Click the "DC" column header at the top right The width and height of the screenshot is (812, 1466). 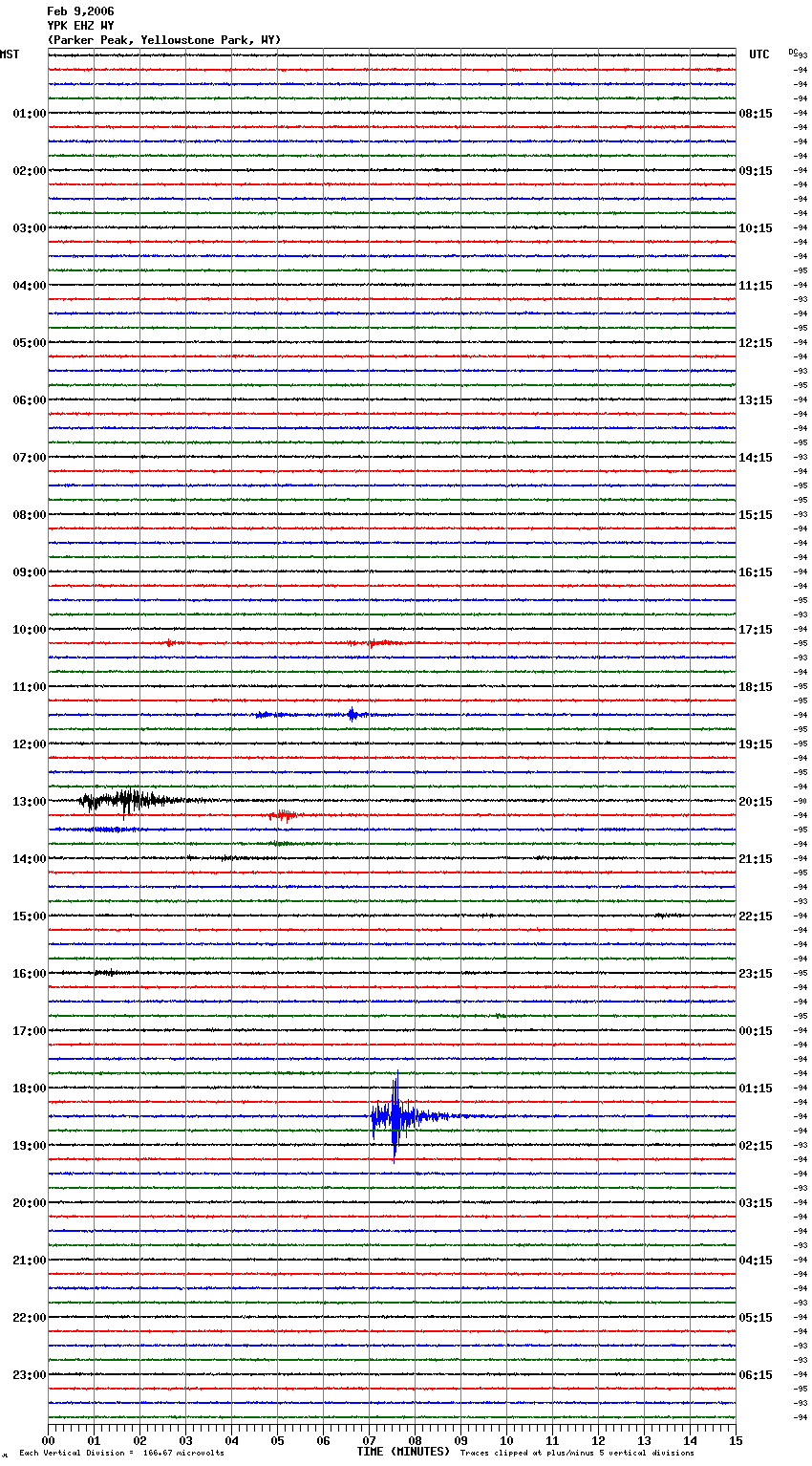793,51
